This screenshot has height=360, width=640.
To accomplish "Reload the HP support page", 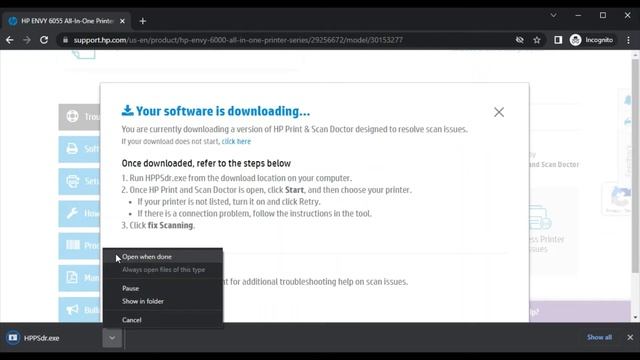I will [44, 40].
